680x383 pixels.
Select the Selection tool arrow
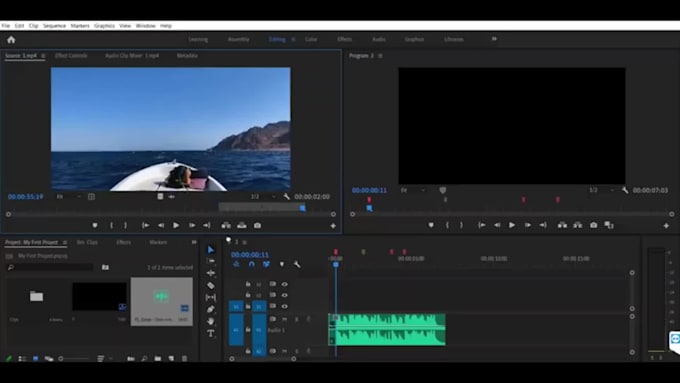pos(210,249)
